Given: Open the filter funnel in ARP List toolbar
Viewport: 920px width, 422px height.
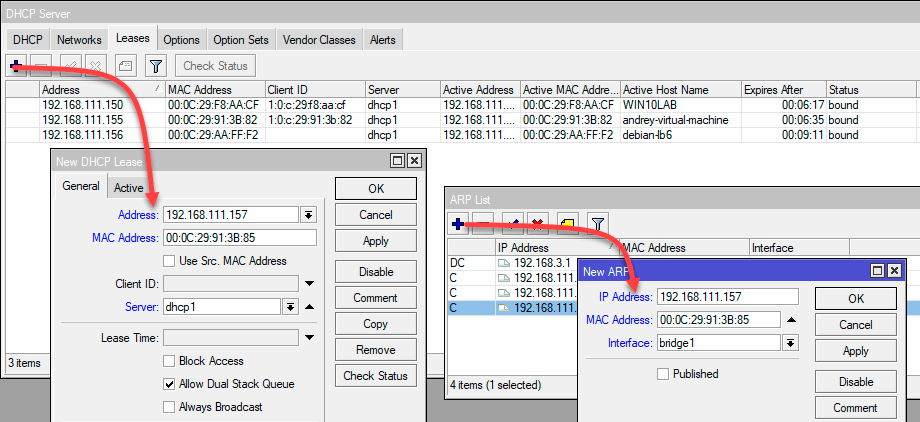Looking at the screenshot, I should pos(597,224).
